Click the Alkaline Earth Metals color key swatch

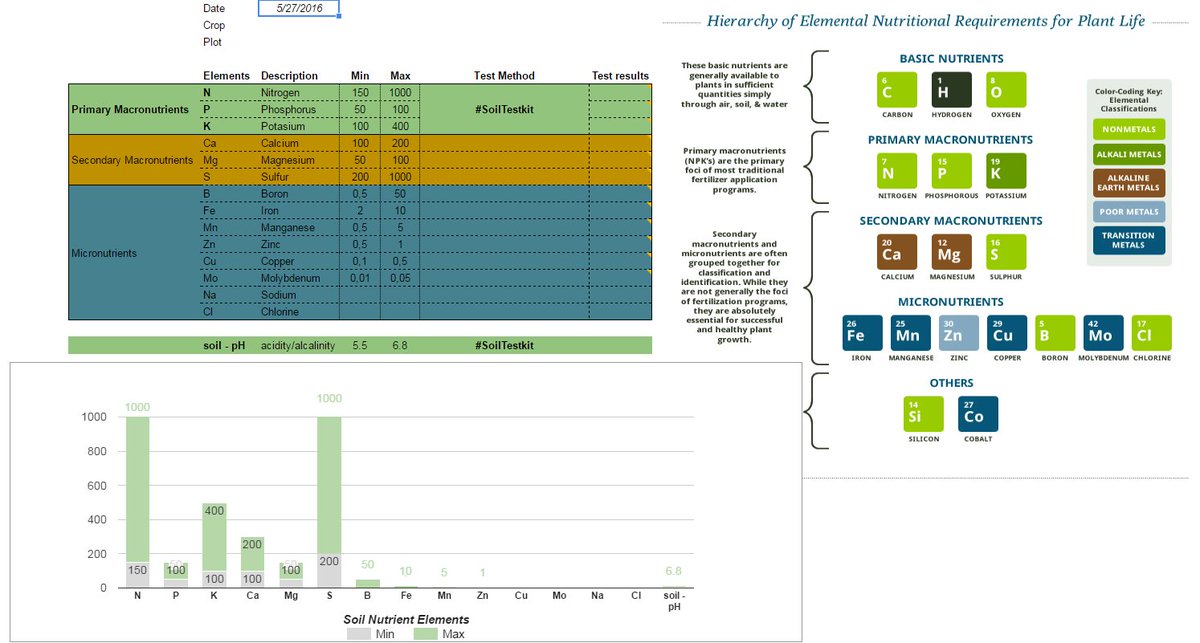click(1128, 182)
